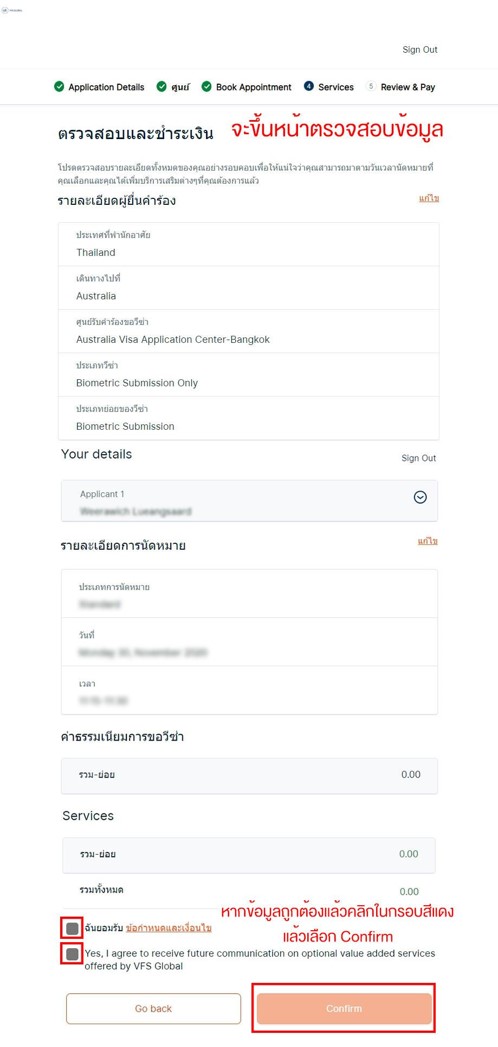Click the Confirm button
Image resolution: width=498 pixels, height=1047 pixels.
[x=344, y=1008]
